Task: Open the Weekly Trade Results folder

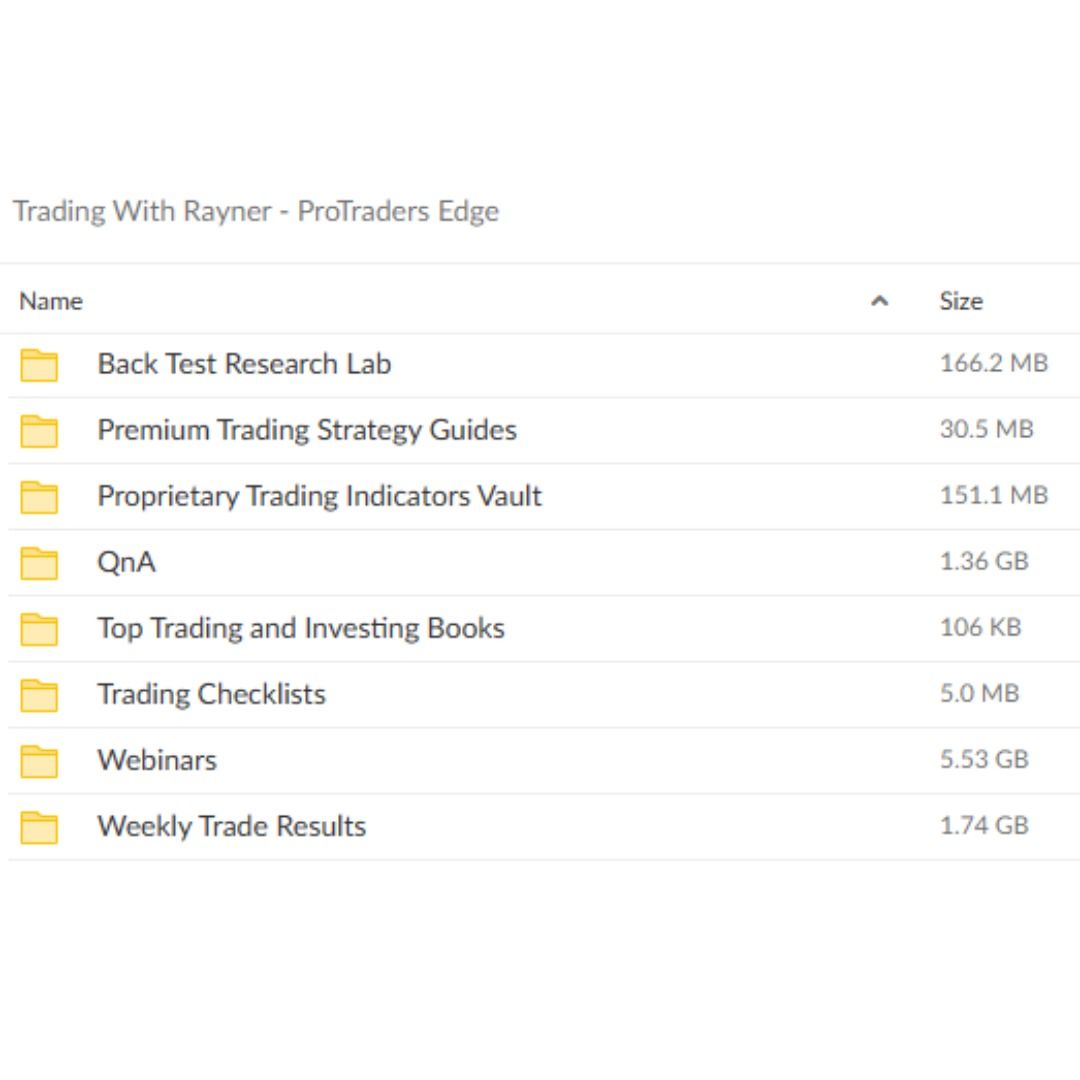Action: pyautogui.click(x=232, y=826)
